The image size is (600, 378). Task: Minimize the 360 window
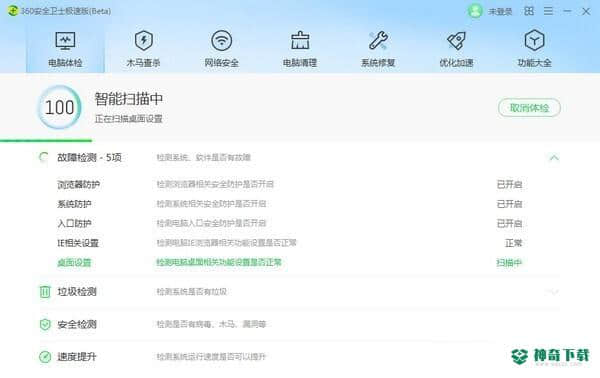click(567, 11)
